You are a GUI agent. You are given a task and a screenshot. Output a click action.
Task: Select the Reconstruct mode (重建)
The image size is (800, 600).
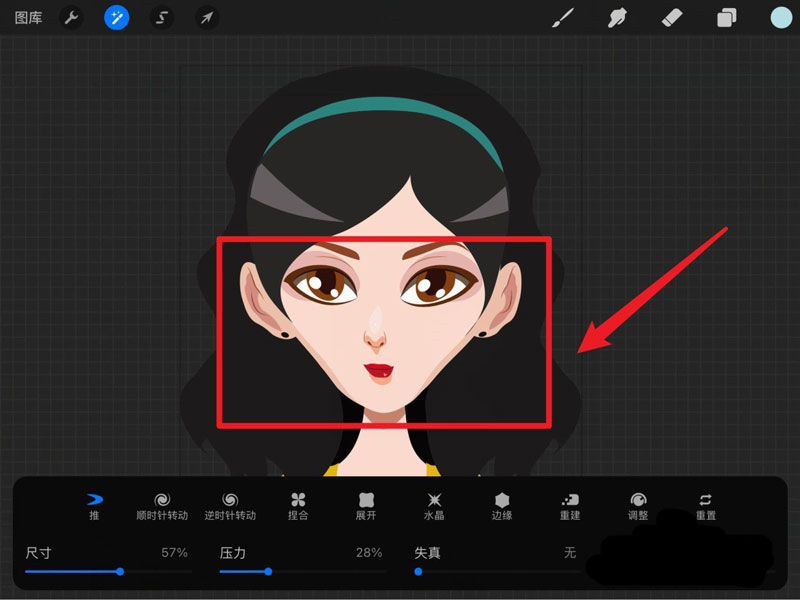point(571,505)
